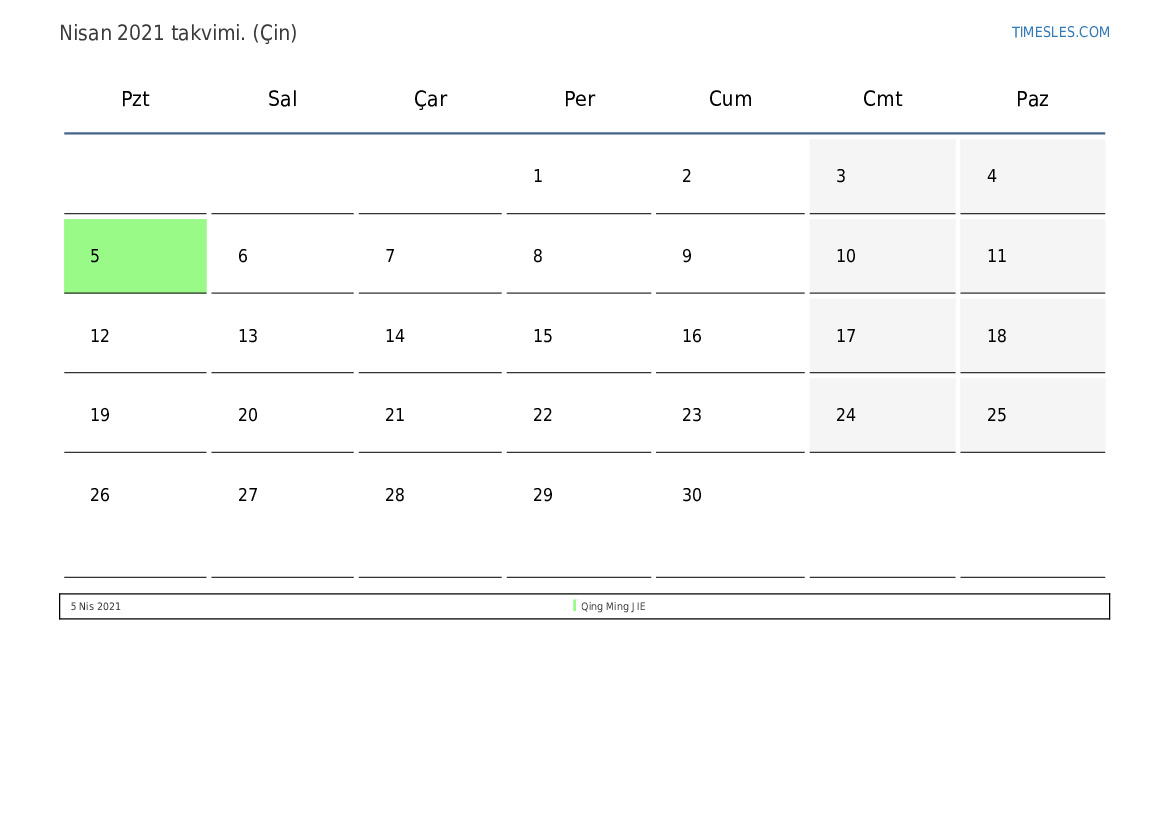Image resolution: width=1169 pixels, height=827 pixels.
Task: Select date 1 in the calendar
Action: pos(538,176)
